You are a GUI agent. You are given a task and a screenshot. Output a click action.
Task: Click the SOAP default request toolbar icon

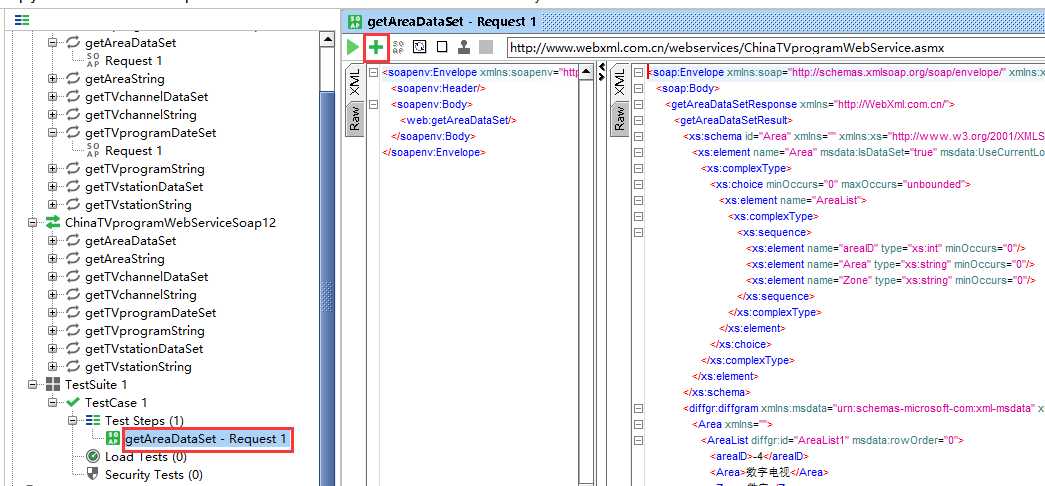[x=399, y=47]
